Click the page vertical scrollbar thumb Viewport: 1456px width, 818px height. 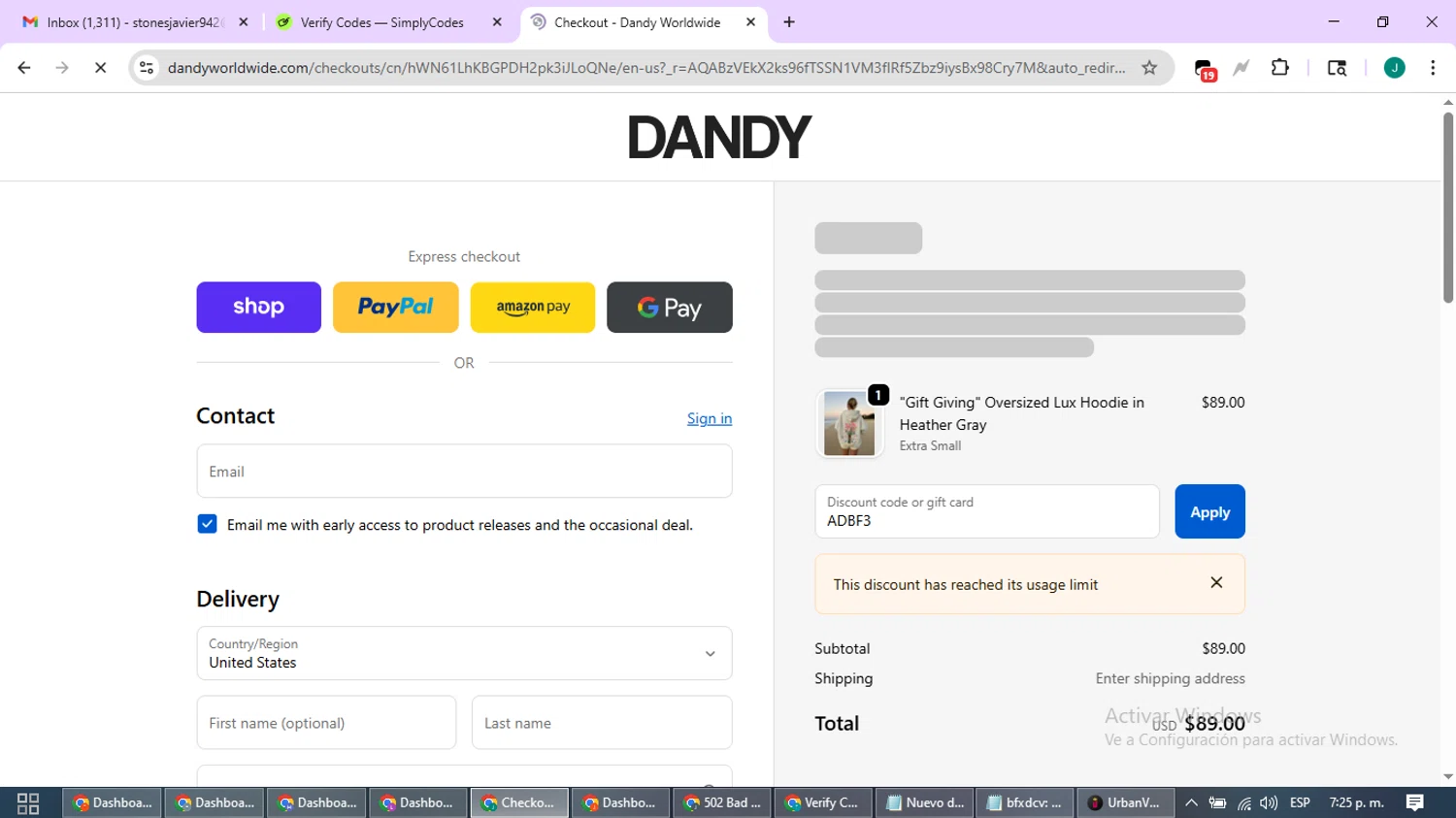[1448, 208]
